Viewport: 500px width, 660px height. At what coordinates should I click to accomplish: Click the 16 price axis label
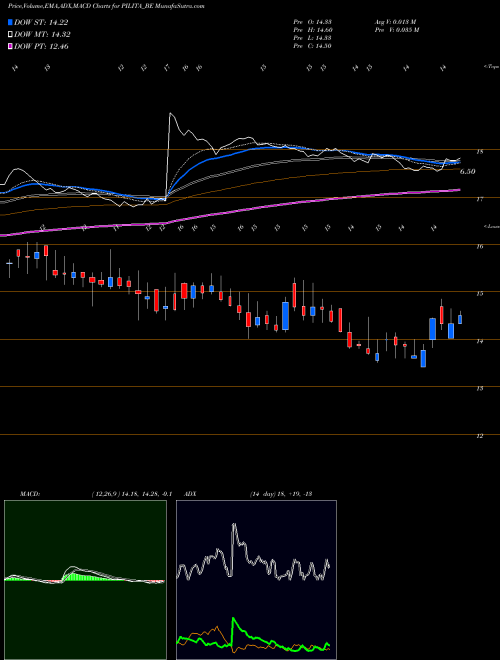pos(479,247)
